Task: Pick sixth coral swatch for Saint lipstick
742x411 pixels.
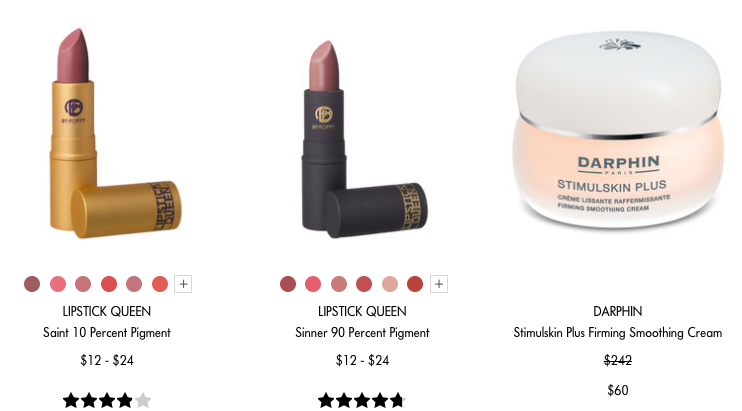Action: [x=159, y=284]
